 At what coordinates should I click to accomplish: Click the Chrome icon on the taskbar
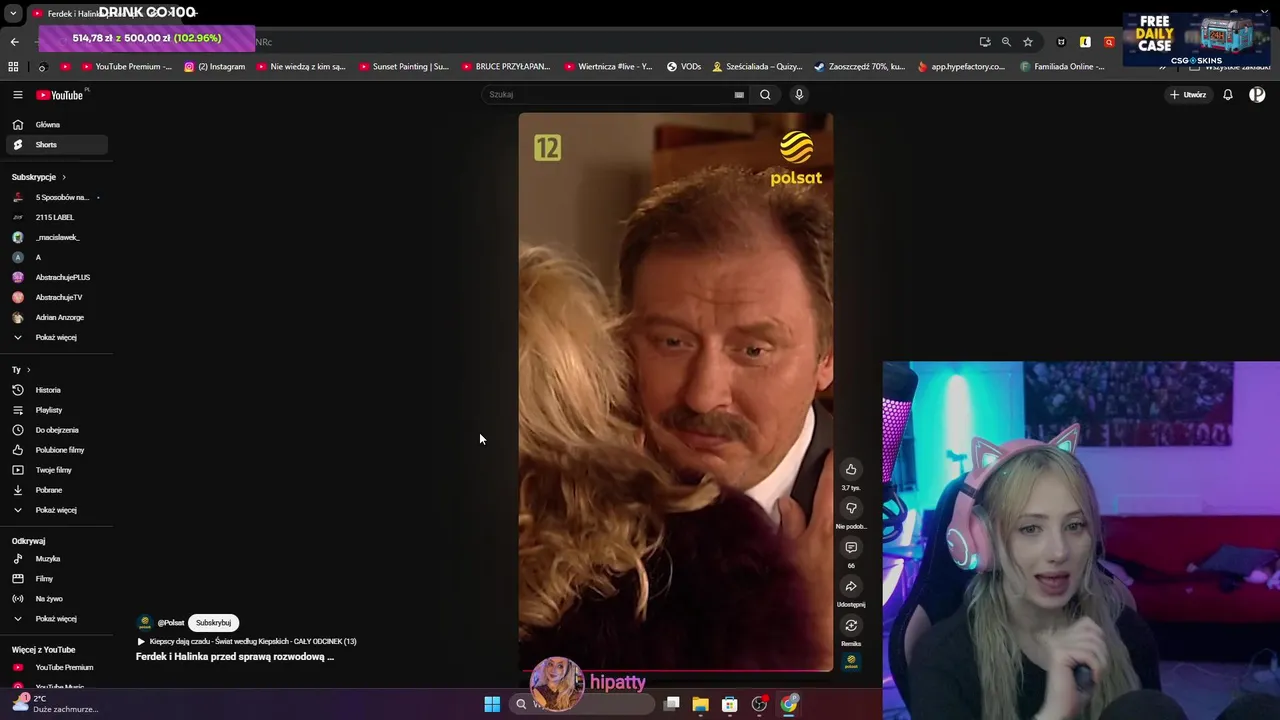coord(789,704)
